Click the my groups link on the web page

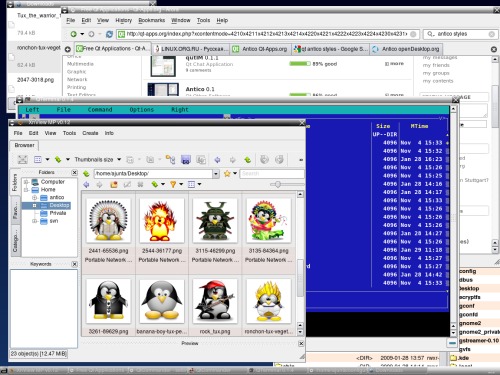point(436,73)
